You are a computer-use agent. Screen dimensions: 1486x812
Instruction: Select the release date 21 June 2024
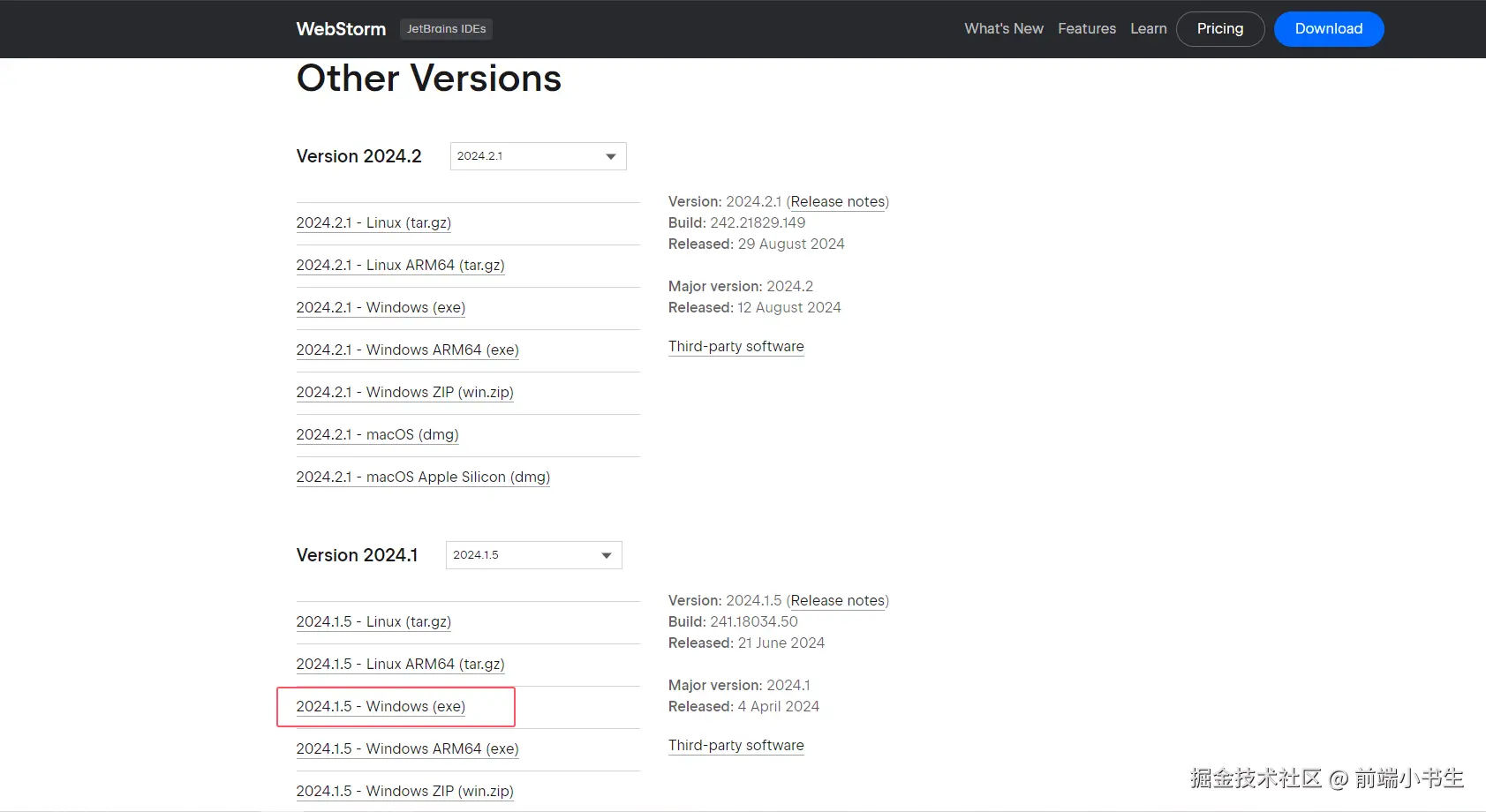point(781,643)
